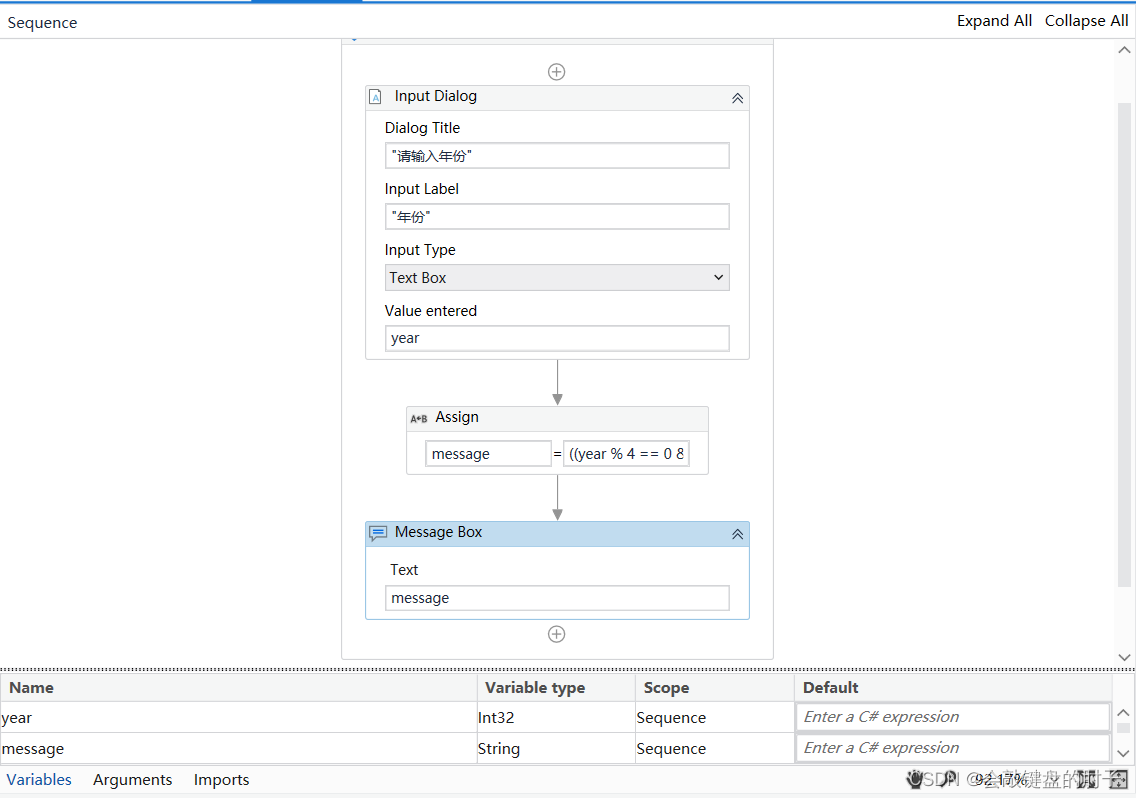
Task: Select the pan hand icon in the status bar
Action: pyautogui.click(x=915, y=779)
